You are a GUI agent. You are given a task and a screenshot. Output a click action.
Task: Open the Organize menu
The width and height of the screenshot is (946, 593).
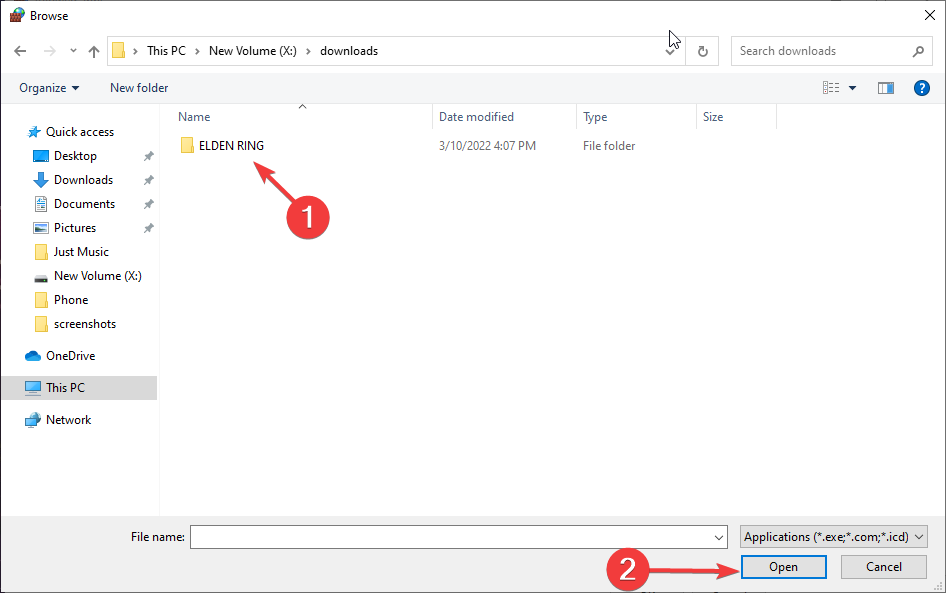[x=49, y=88]
